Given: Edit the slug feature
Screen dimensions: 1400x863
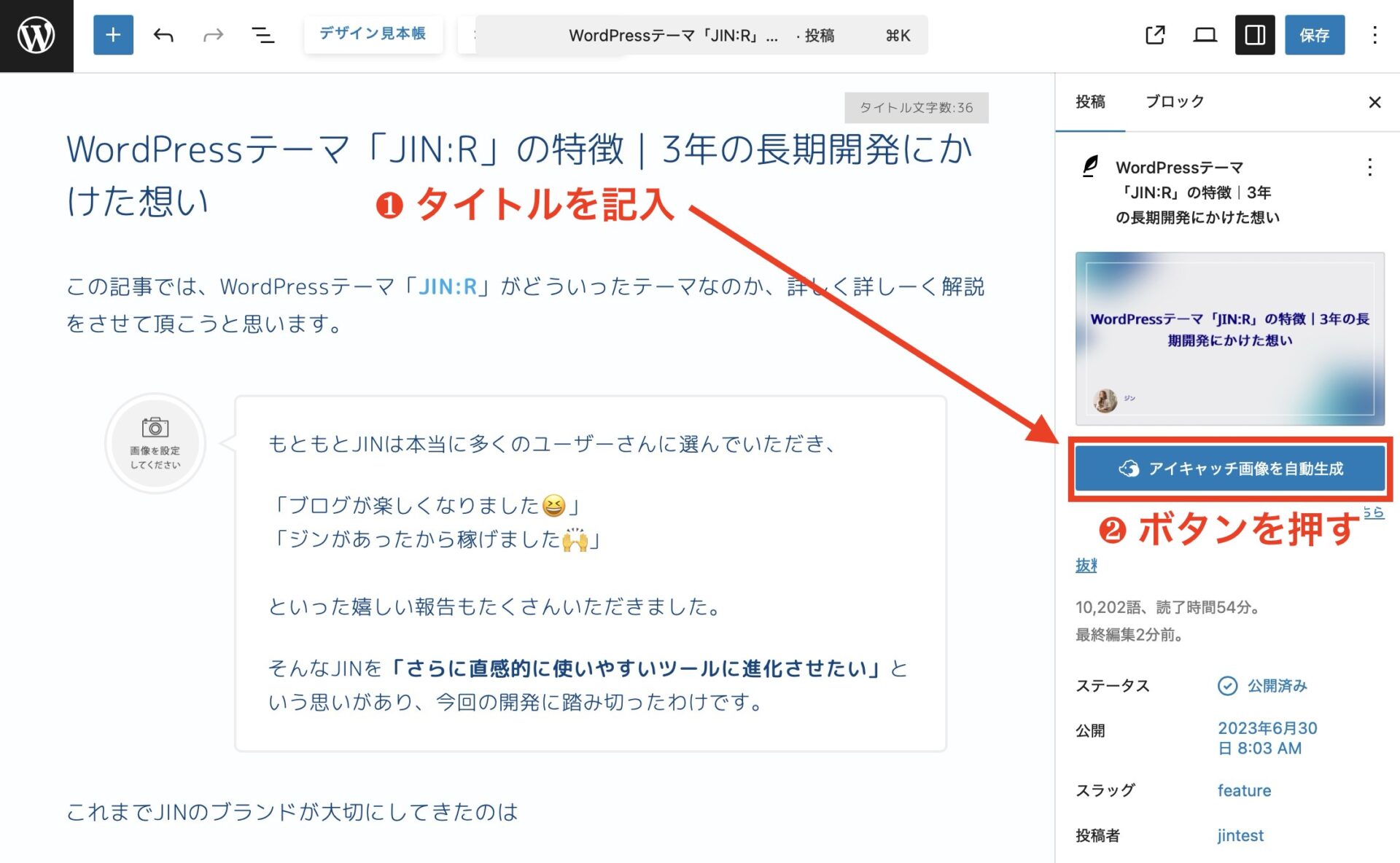Looking at the screenshot, I should tap(1244, 791).
